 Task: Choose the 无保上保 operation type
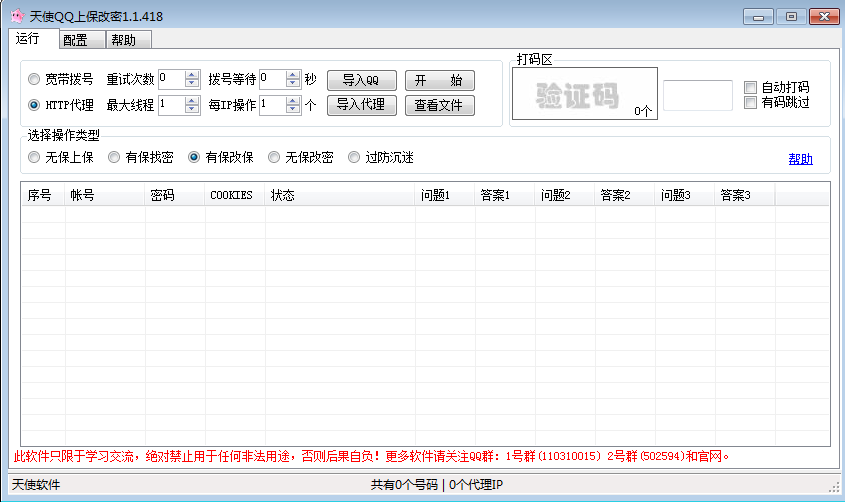pyautogui.click(x=34, y=157)
